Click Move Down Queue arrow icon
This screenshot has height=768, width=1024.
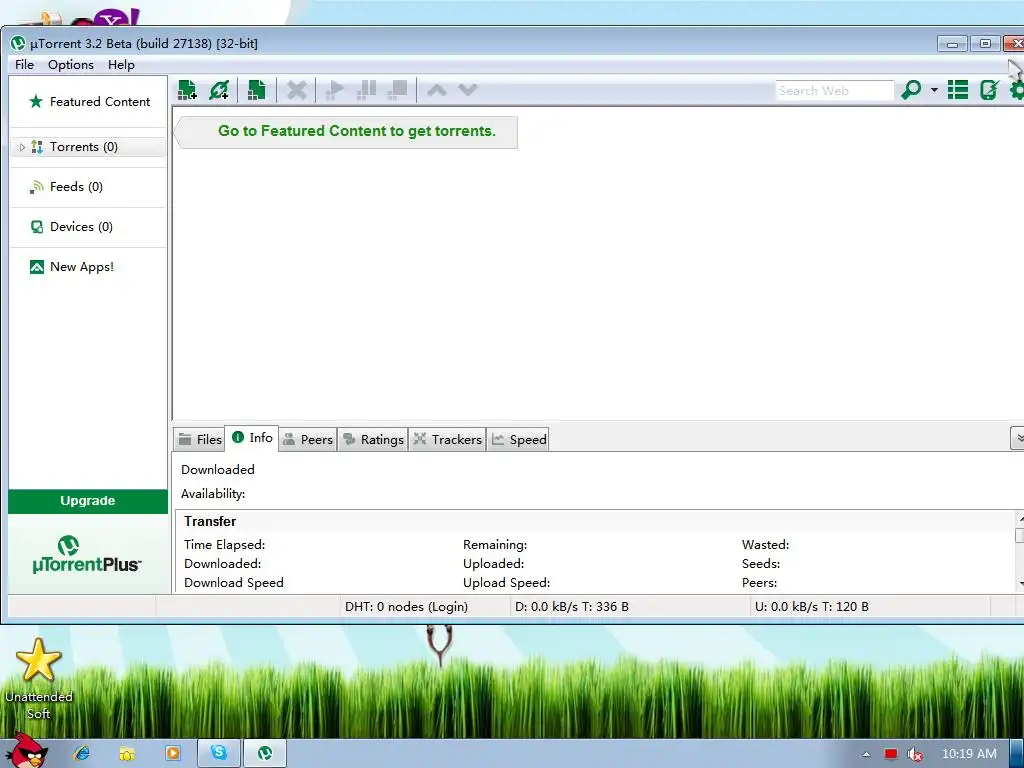click(x=468, y=90)
